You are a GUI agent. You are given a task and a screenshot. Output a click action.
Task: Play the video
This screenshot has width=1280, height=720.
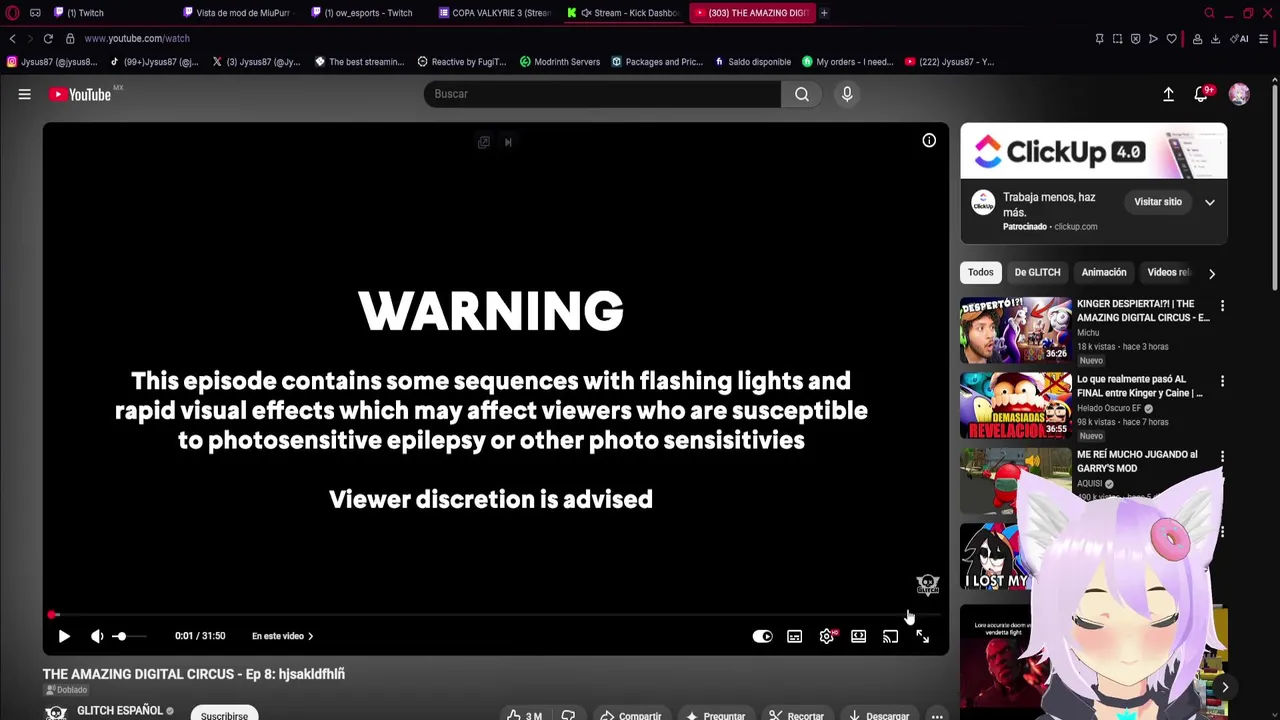click(x=64, y=636)
